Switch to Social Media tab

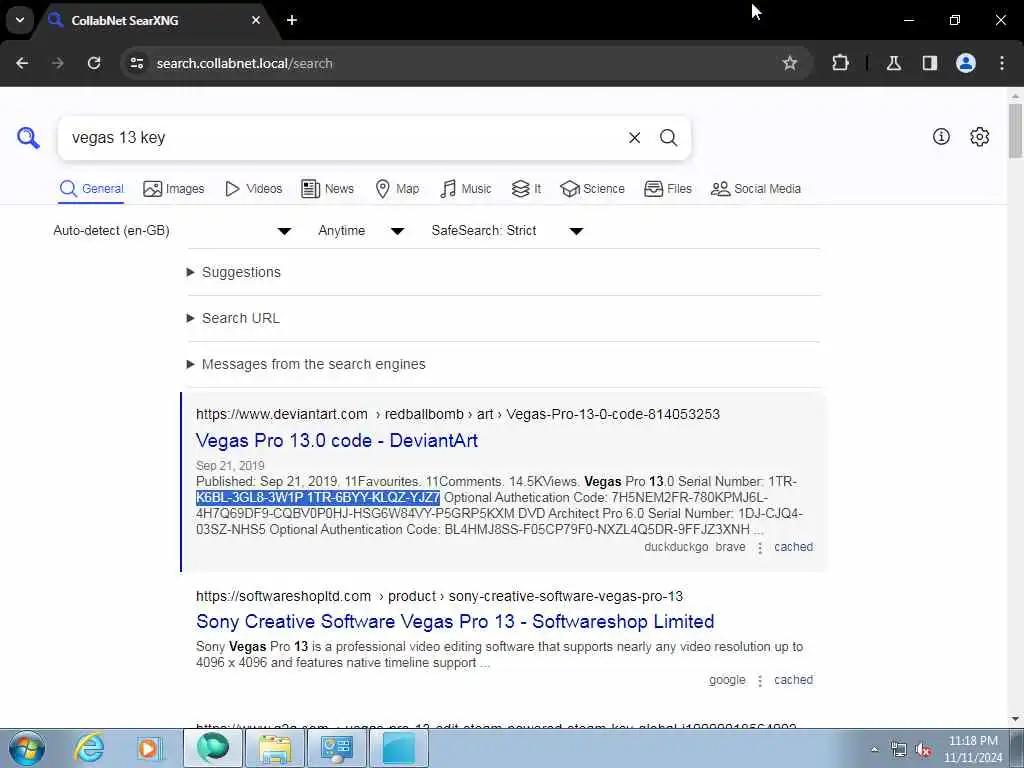(756, 189)
